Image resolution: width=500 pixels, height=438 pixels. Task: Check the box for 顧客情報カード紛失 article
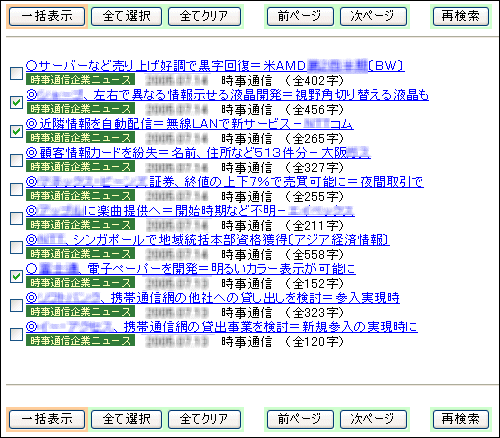(16, 160)
